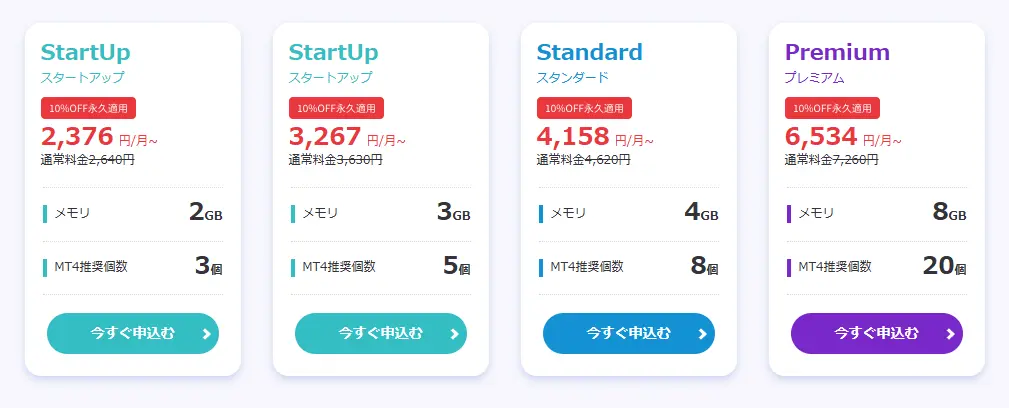This screenshot has height=408, width=1009.
Task: Apply for the 2GB StartUp plan
Action: (x=132, y=333)
